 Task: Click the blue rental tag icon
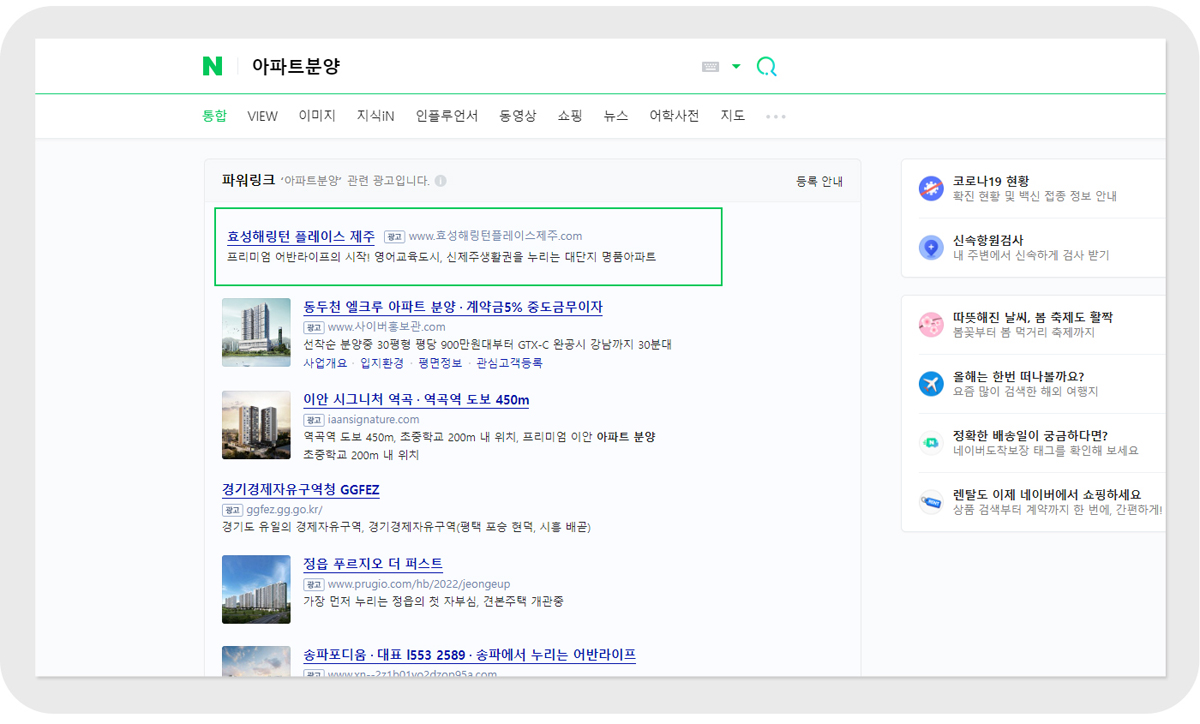(x=931, y=502)
